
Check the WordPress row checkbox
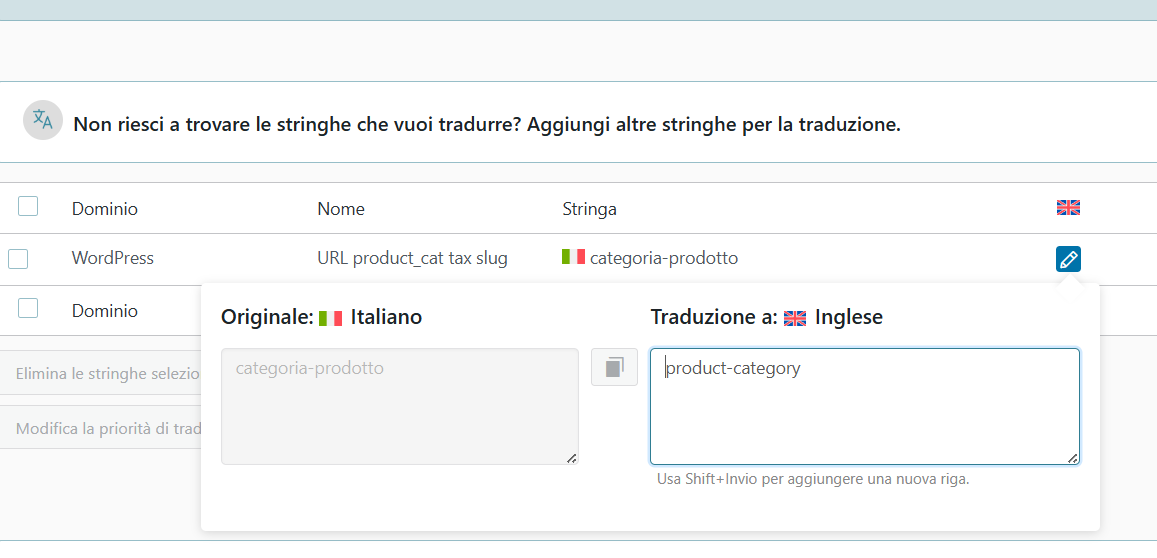tap(18, 259)
